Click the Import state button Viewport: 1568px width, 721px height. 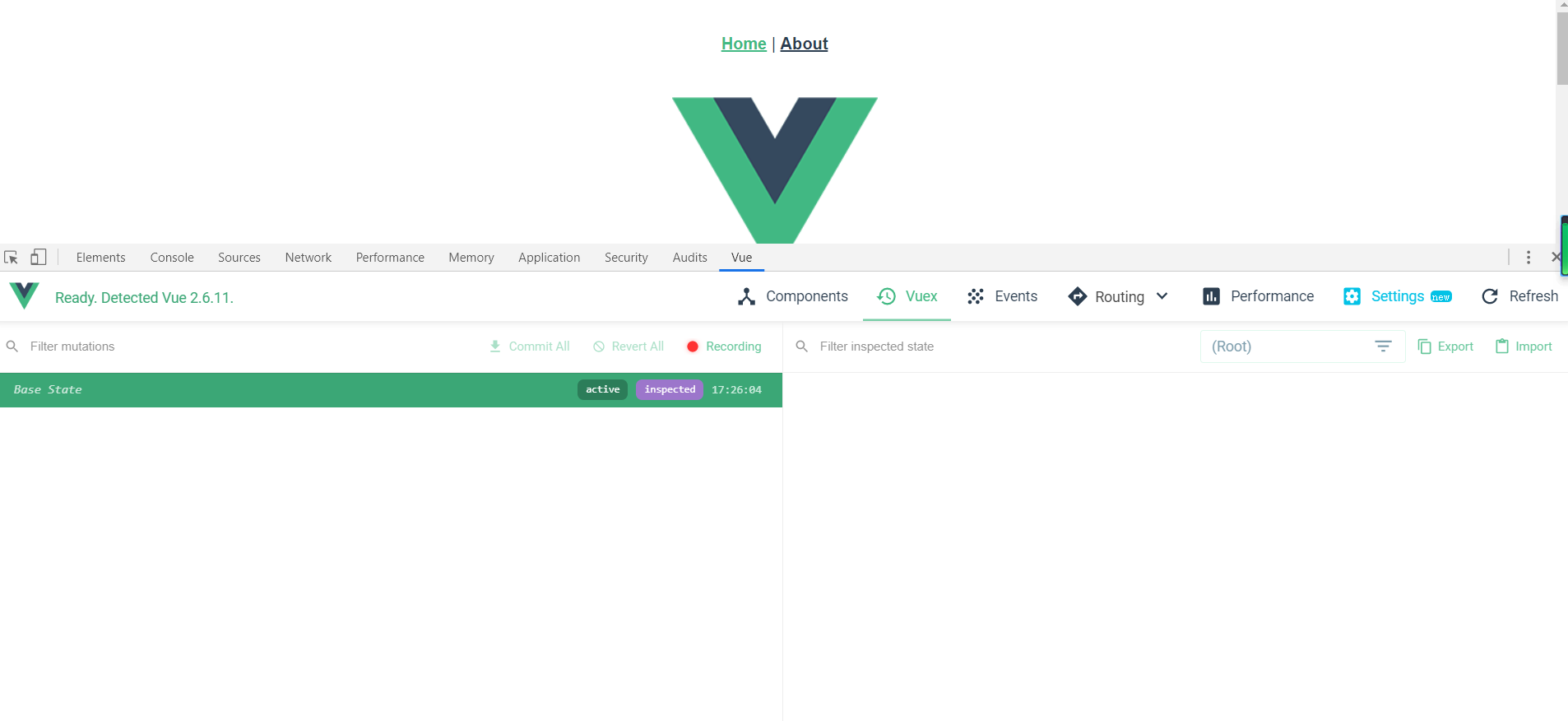tap(1524, 347)
